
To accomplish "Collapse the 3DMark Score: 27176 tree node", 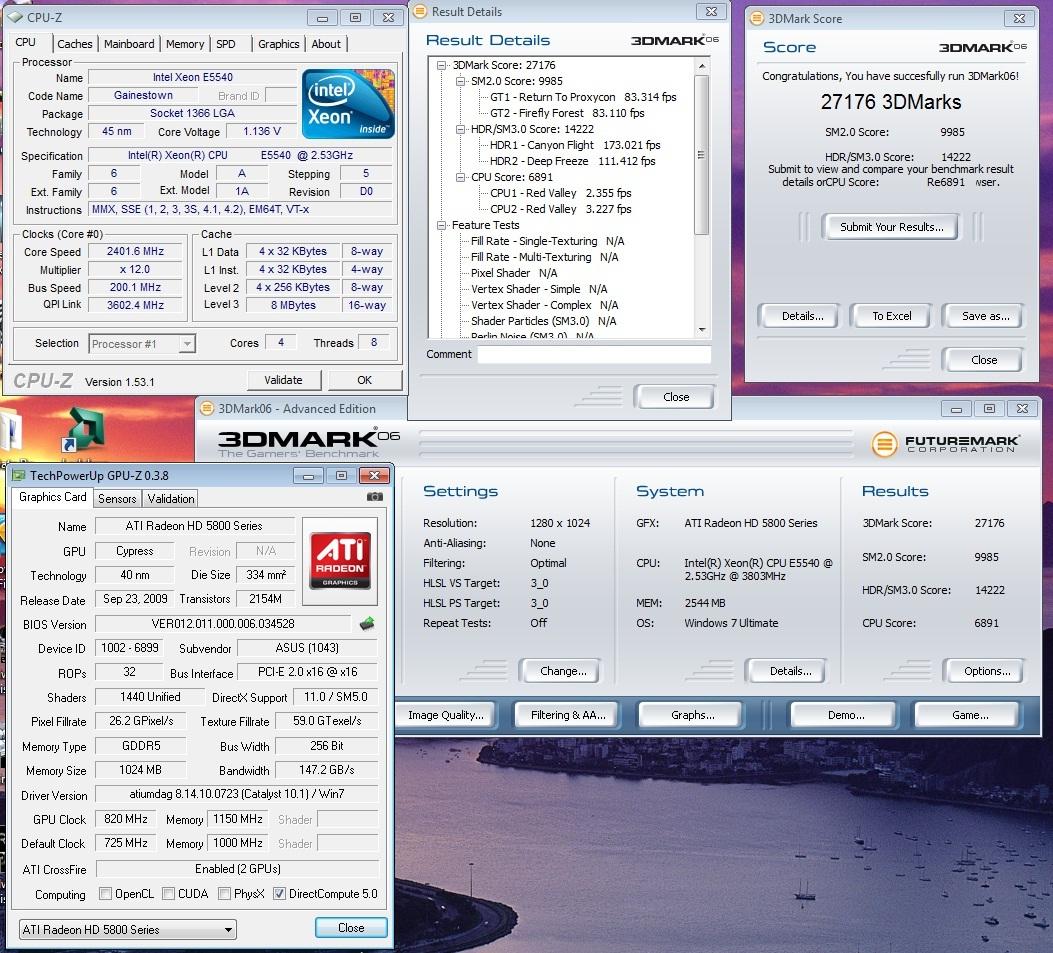I will (x=441, y=65).
